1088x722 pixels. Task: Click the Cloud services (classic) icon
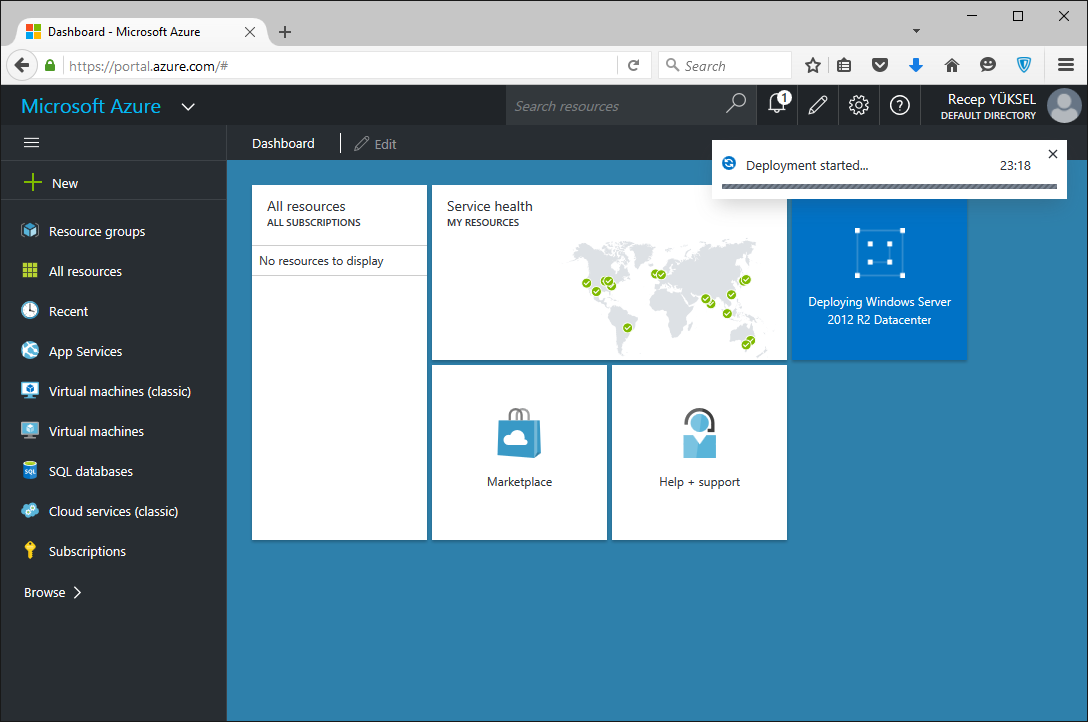click(30, 510)
